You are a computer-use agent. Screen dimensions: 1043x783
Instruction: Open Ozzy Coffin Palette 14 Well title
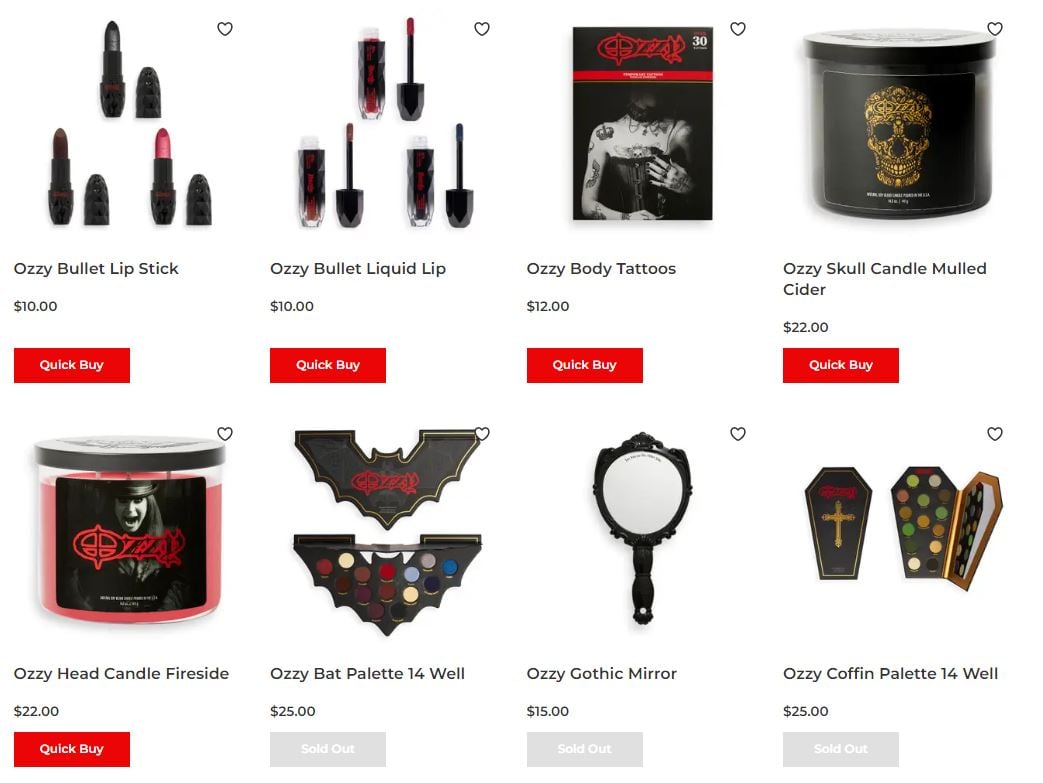(x=890, y=673)
